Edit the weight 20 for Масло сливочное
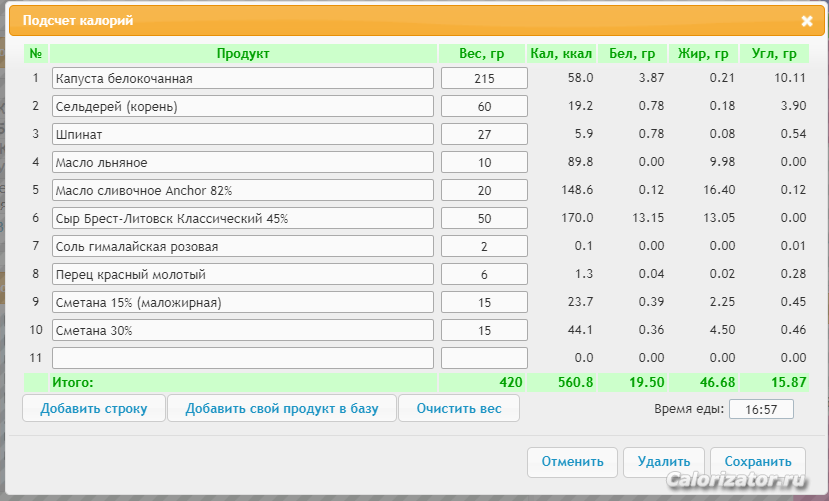829x501 pixels. tap(484, 190)
